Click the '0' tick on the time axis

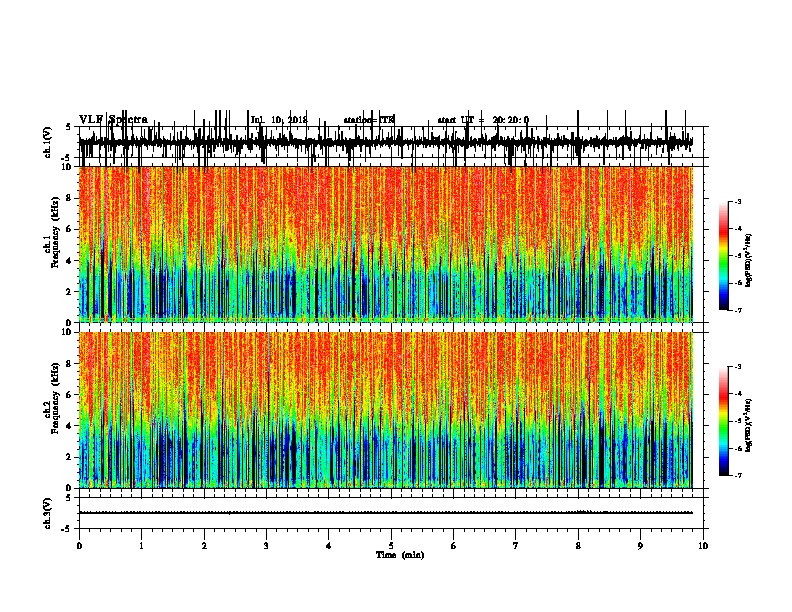[x=79, y=546]
